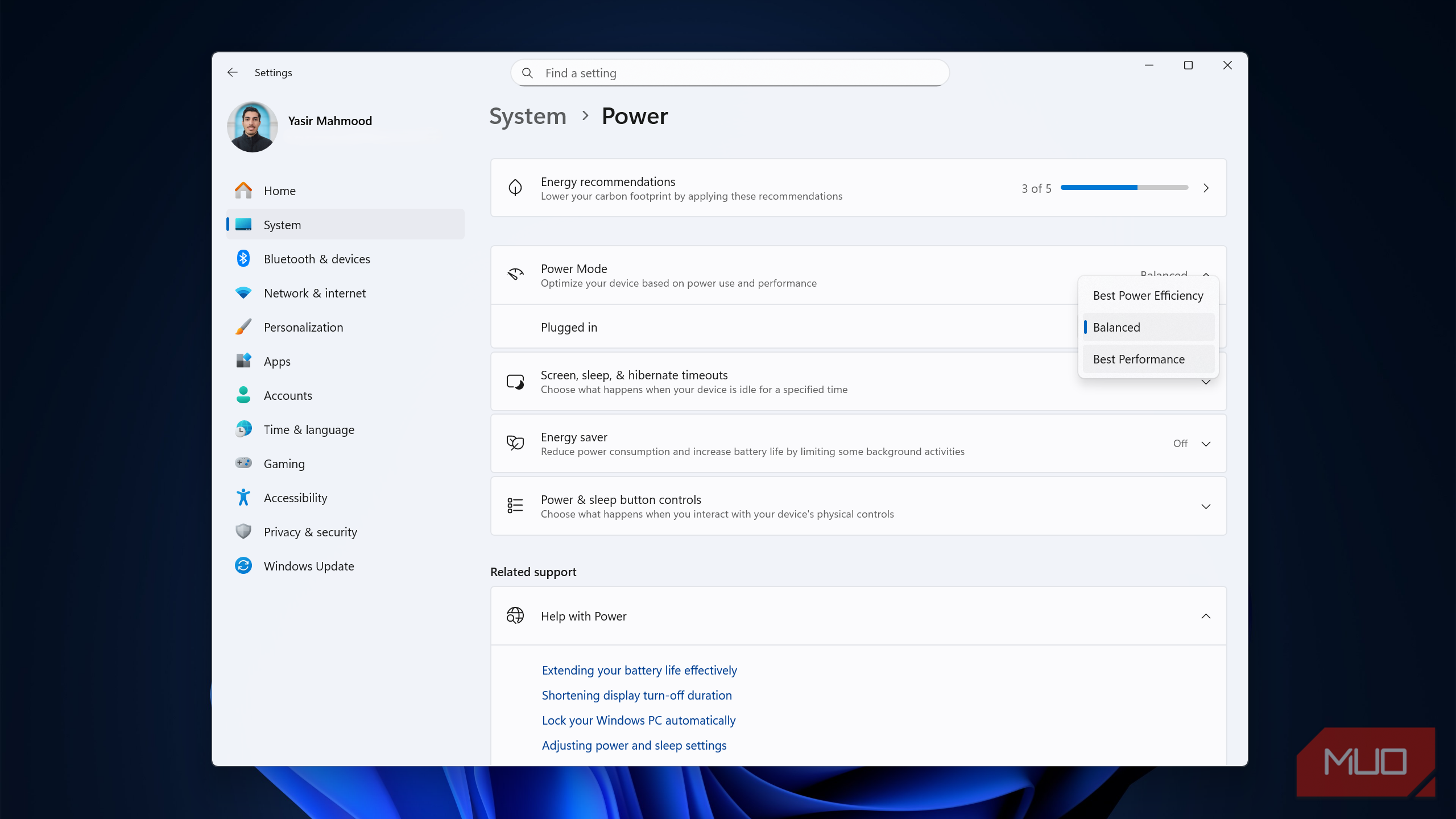Open Lock your Windows PC automatically link
This screenshot has width=1456, height=819.
[638, 720]
